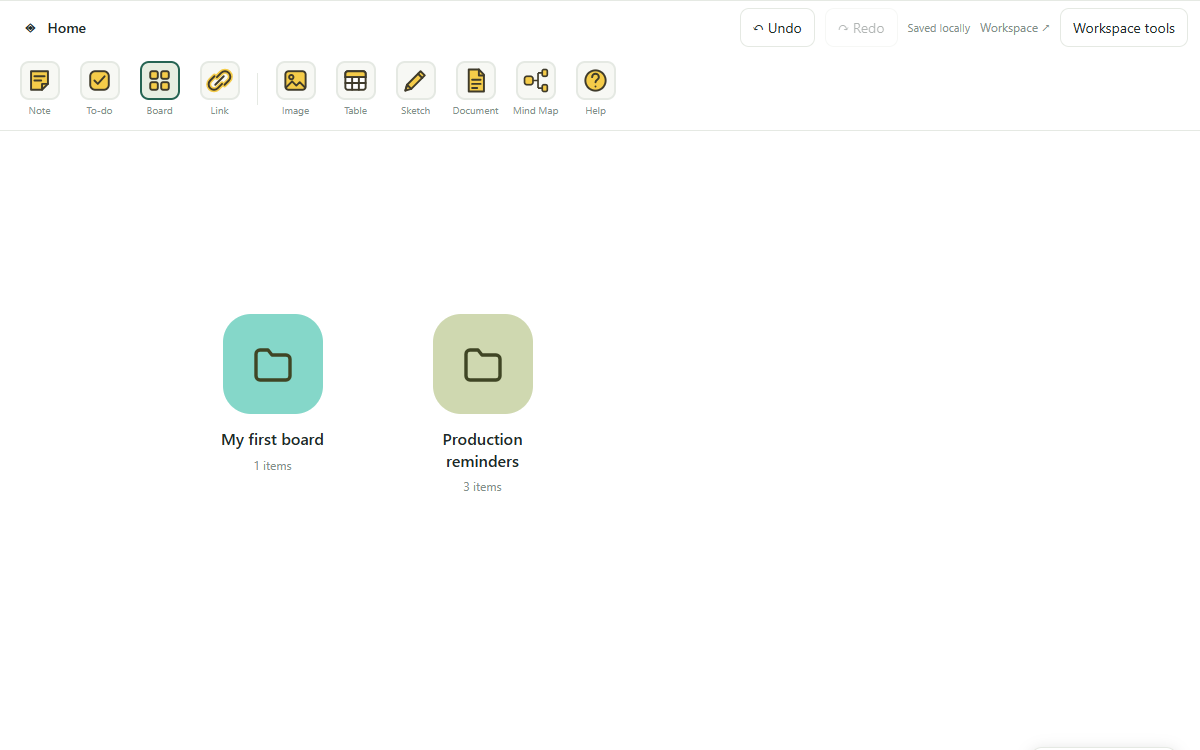The width and height of the screenshot is (1200, 750).
Task: Select the To-do tool
Action: [100, 81]
